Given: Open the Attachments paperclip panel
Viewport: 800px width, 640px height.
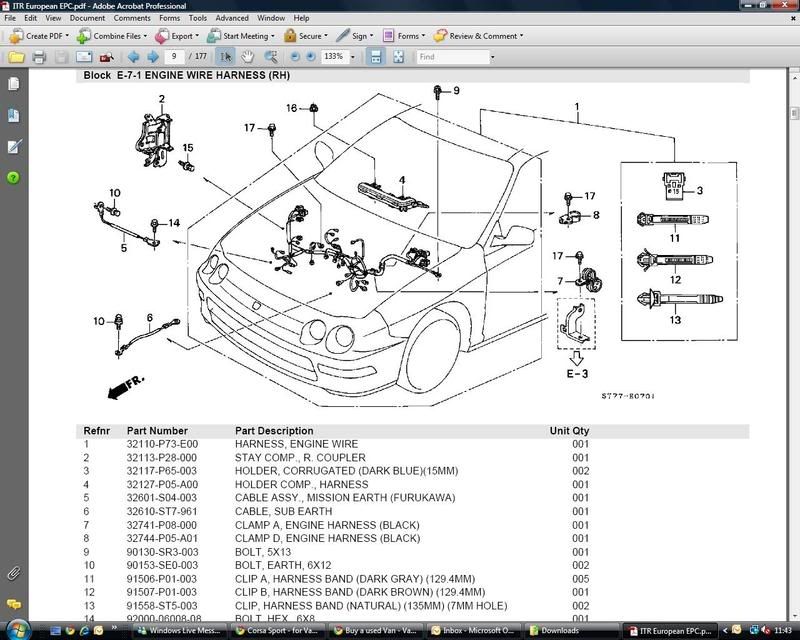Looking at the screenshot, I should pos(13,573).
